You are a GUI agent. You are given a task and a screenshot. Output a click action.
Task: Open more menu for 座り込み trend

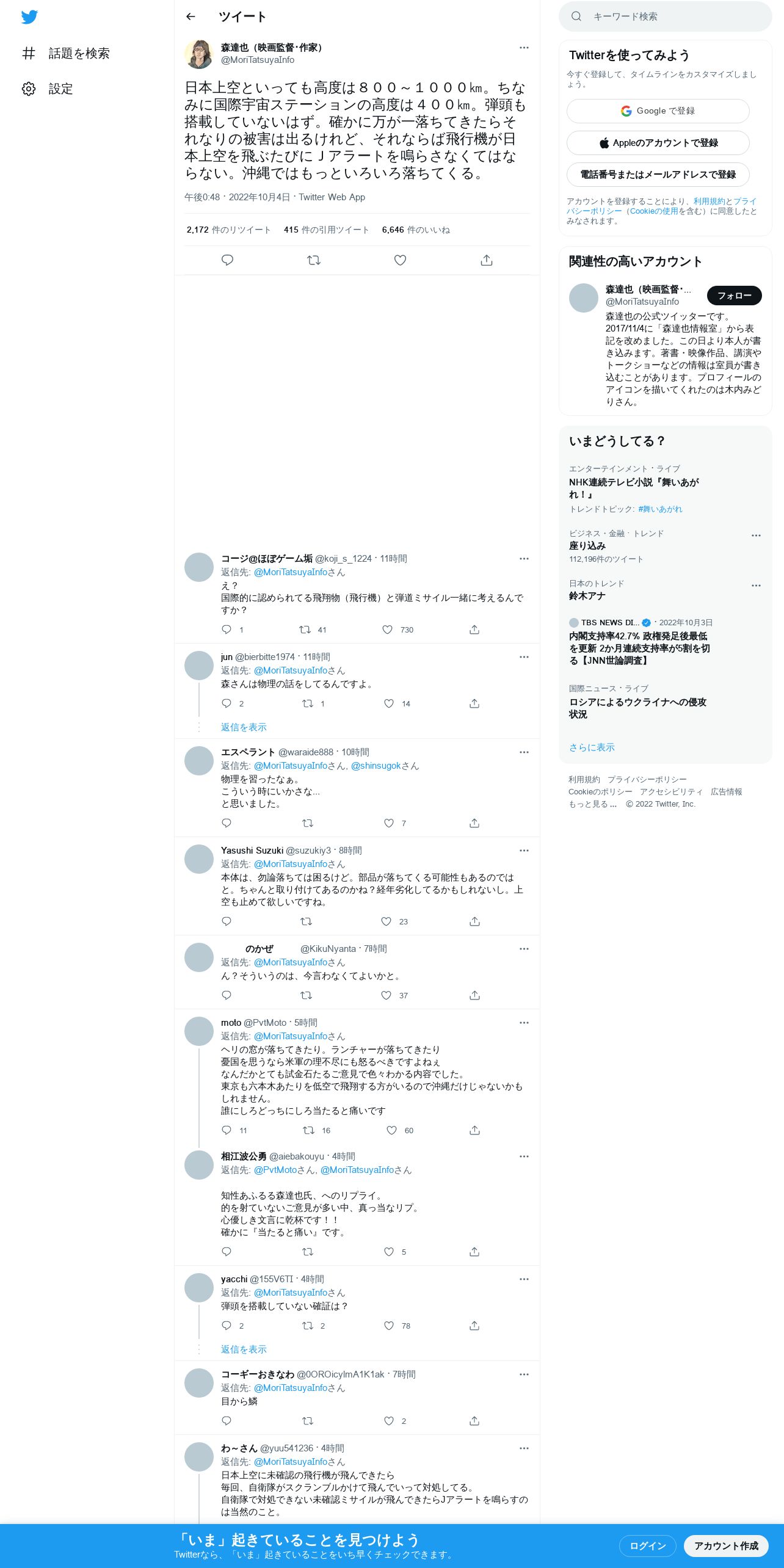(756, 535)
